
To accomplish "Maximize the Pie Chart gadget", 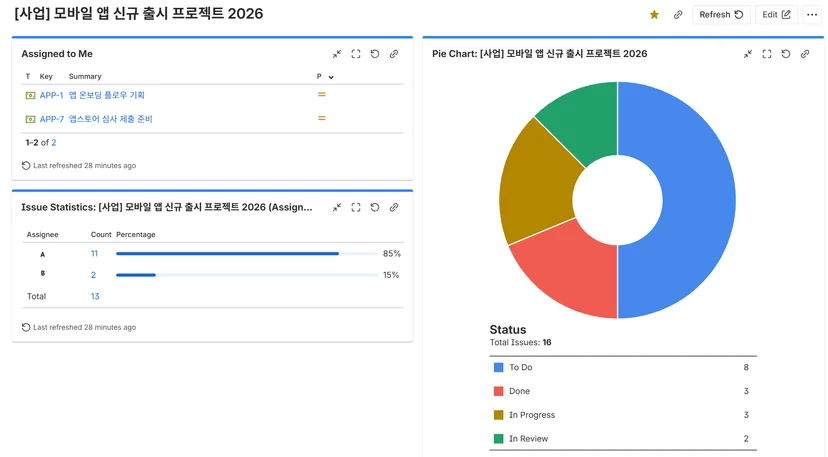I will click(x=767, y=54).
